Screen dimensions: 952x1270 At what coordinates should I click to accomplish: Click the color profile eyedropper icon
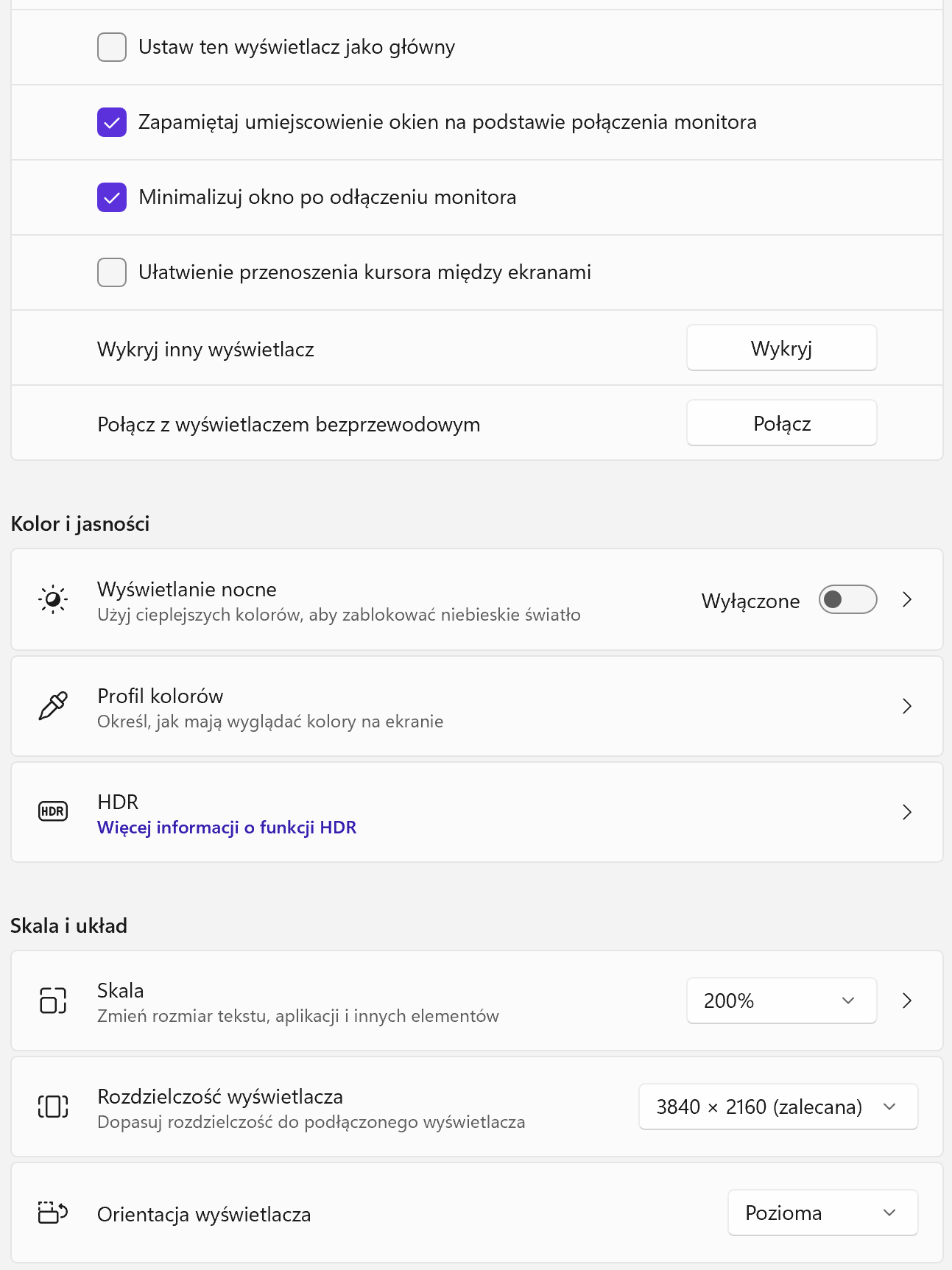53,706
